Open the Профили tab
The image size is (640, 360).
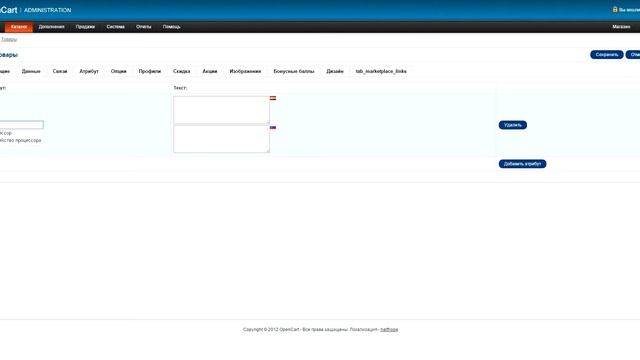click(x=150, y=71)
